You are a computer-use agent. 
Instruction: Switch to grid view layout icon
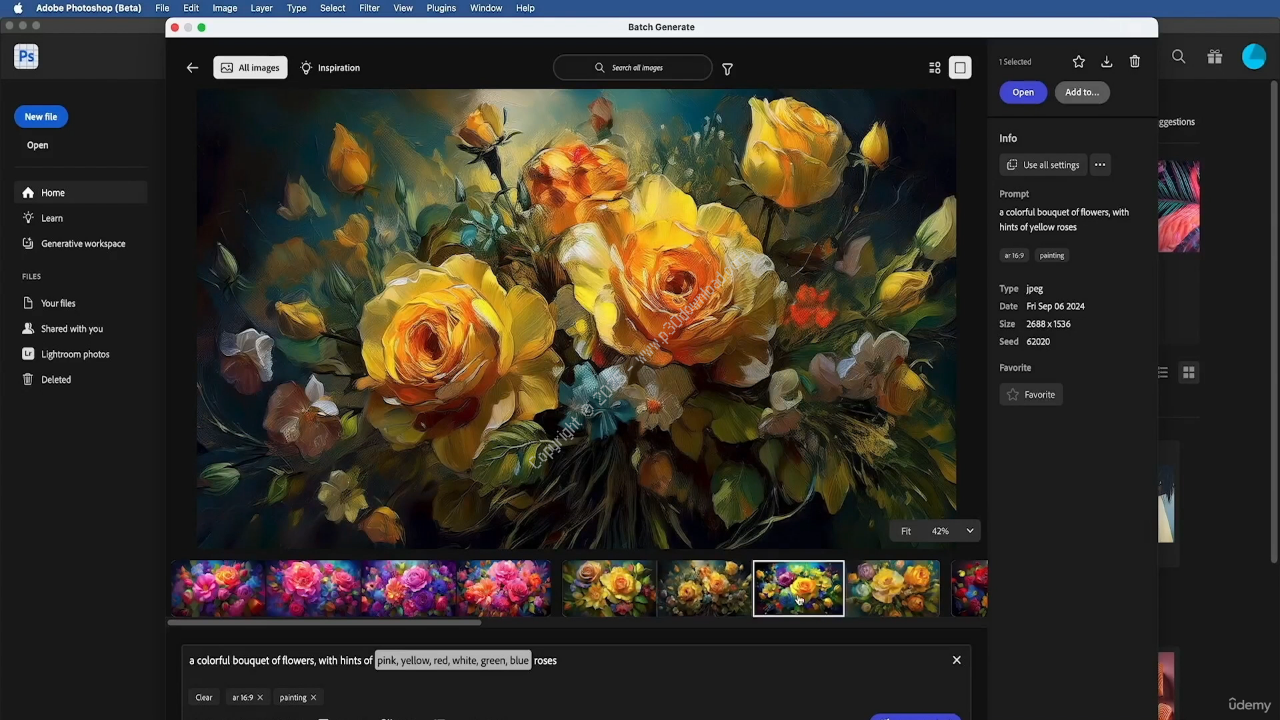tap(934, 68)
